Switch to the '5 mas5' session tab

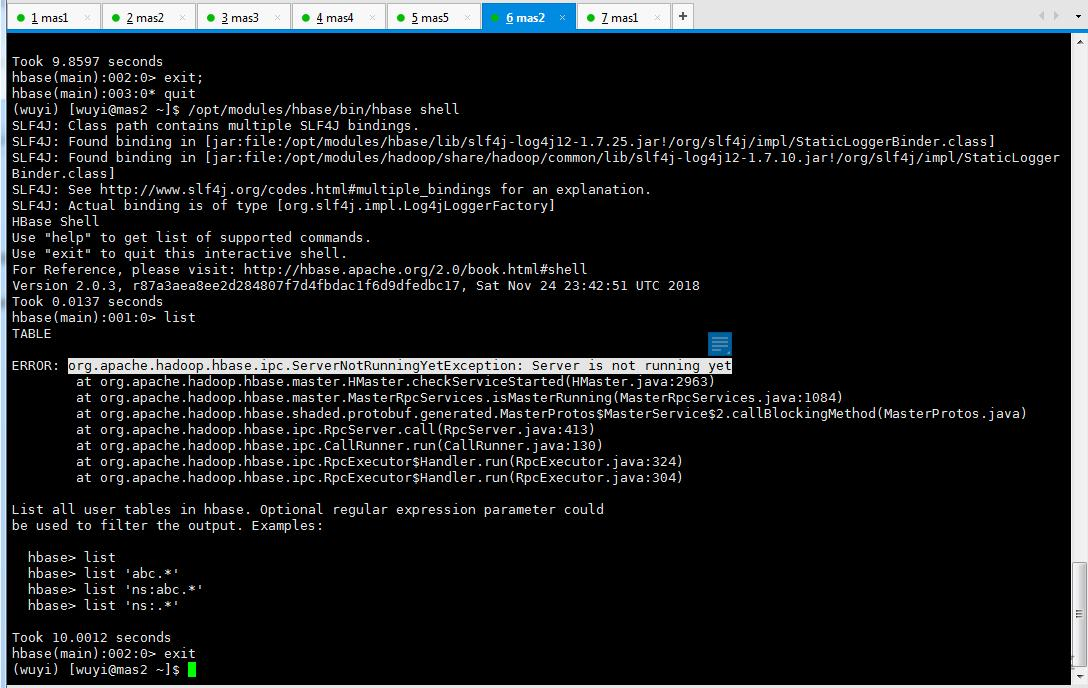click(x=434, y=17)
